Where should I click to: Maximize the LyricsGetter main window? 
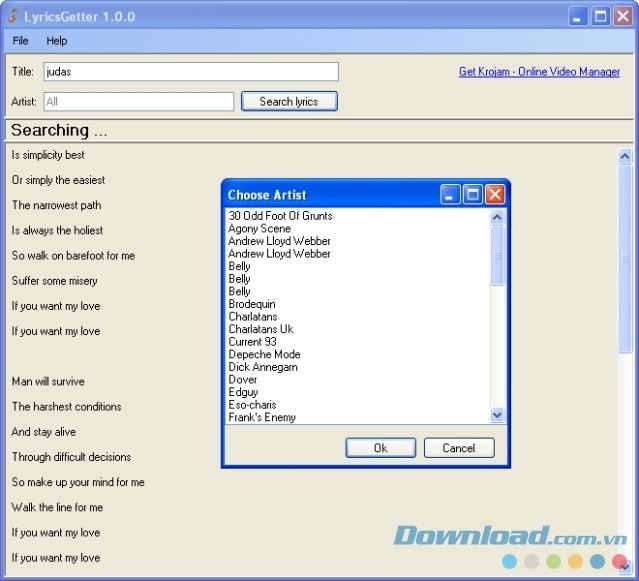click(x=600, y=16)
